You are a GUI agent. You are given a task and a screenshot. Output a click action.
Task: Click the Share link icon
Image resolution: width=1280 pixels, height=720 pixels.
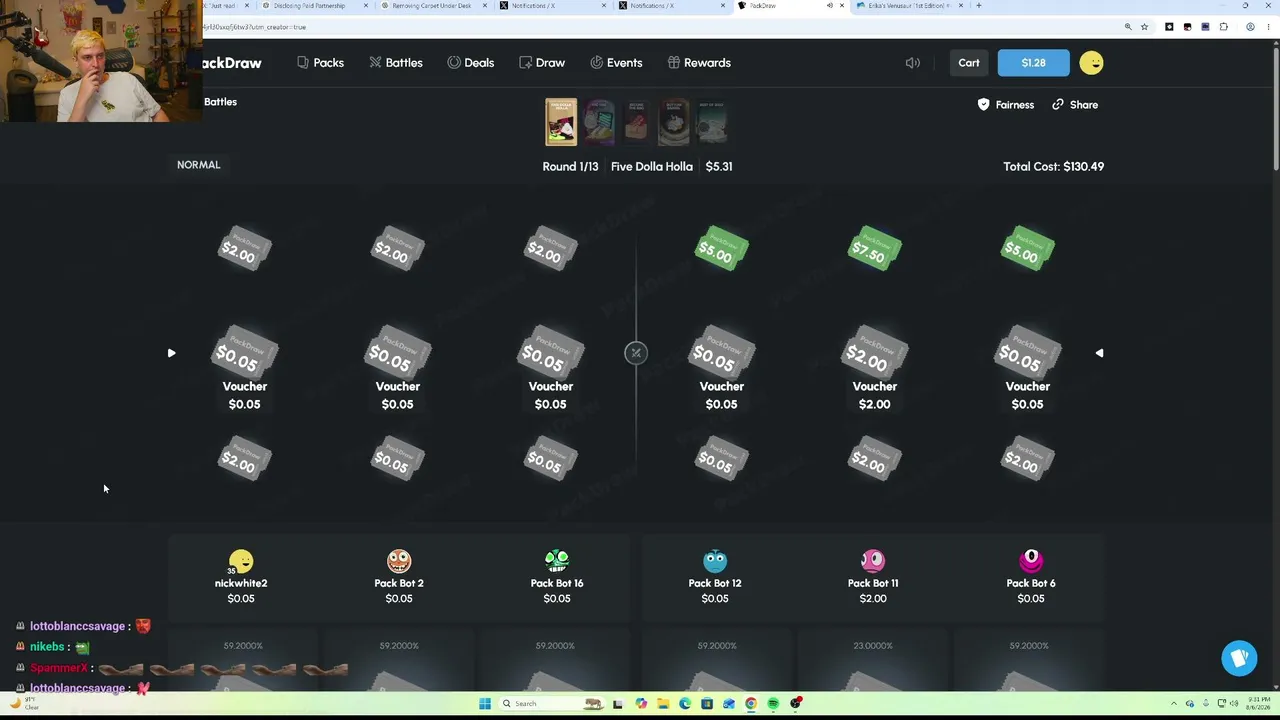coord(1058,104)
